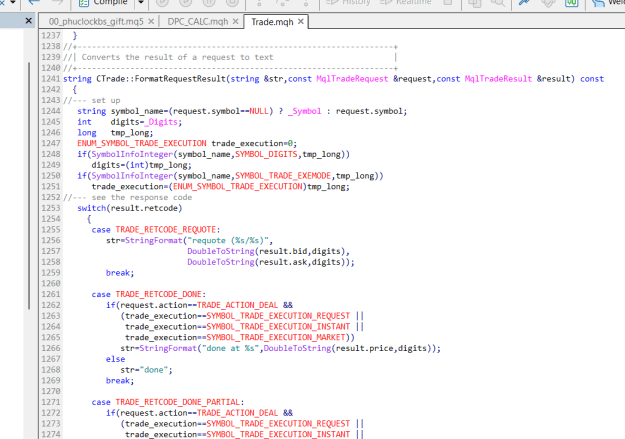
Task: Click the 'TRADE_RETCODE_DONE_PARTIAL' case label
Action: tap(177, 402)
